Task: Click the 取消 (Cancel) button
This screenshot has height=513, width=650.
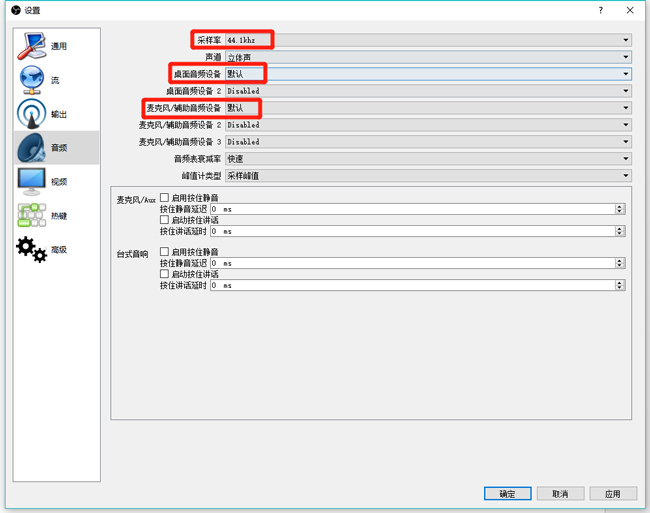Action: [x=560, y=494]
